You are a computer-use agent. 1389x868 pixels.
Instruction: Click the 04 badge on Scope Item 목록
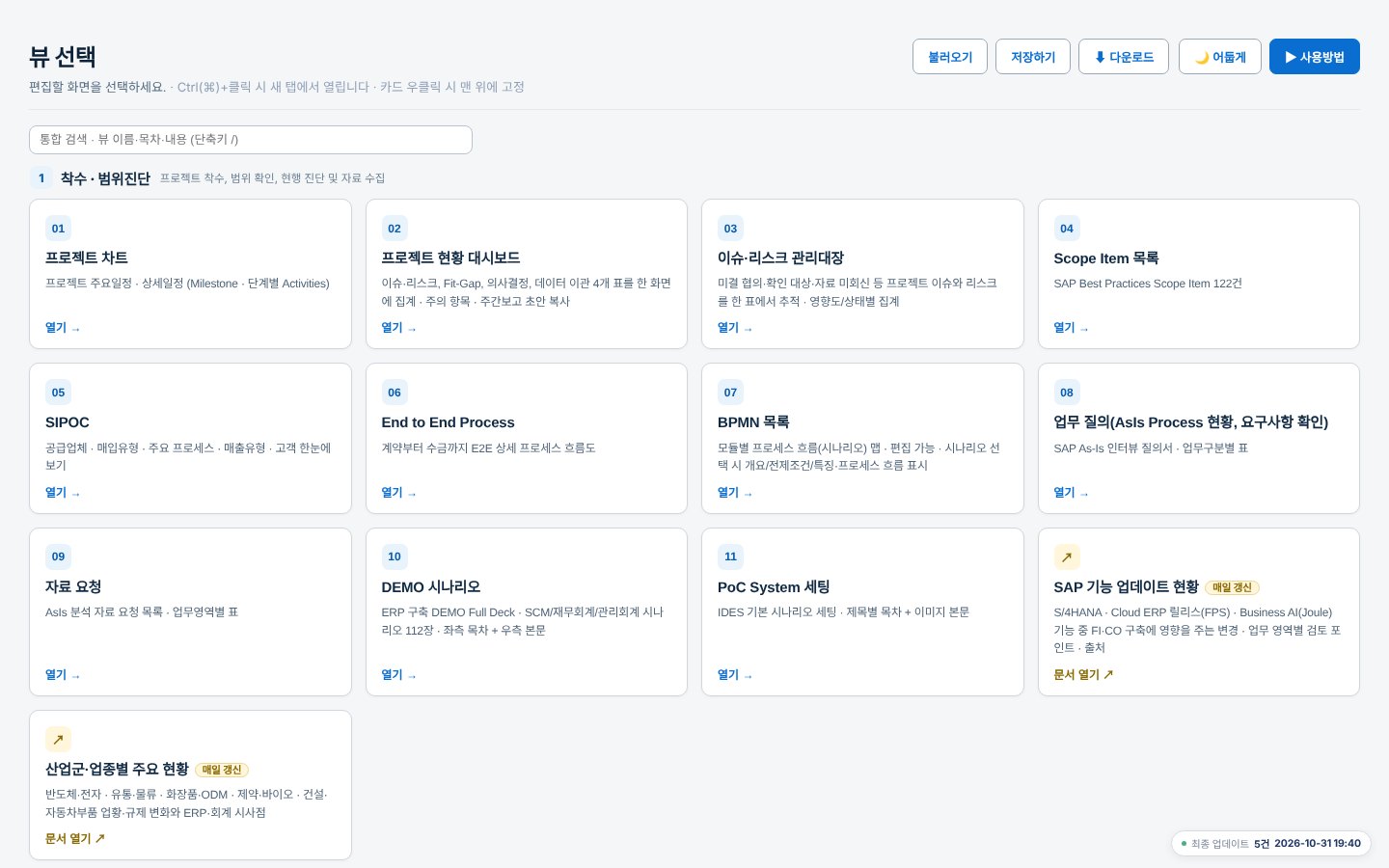[x=1067, y=229]
